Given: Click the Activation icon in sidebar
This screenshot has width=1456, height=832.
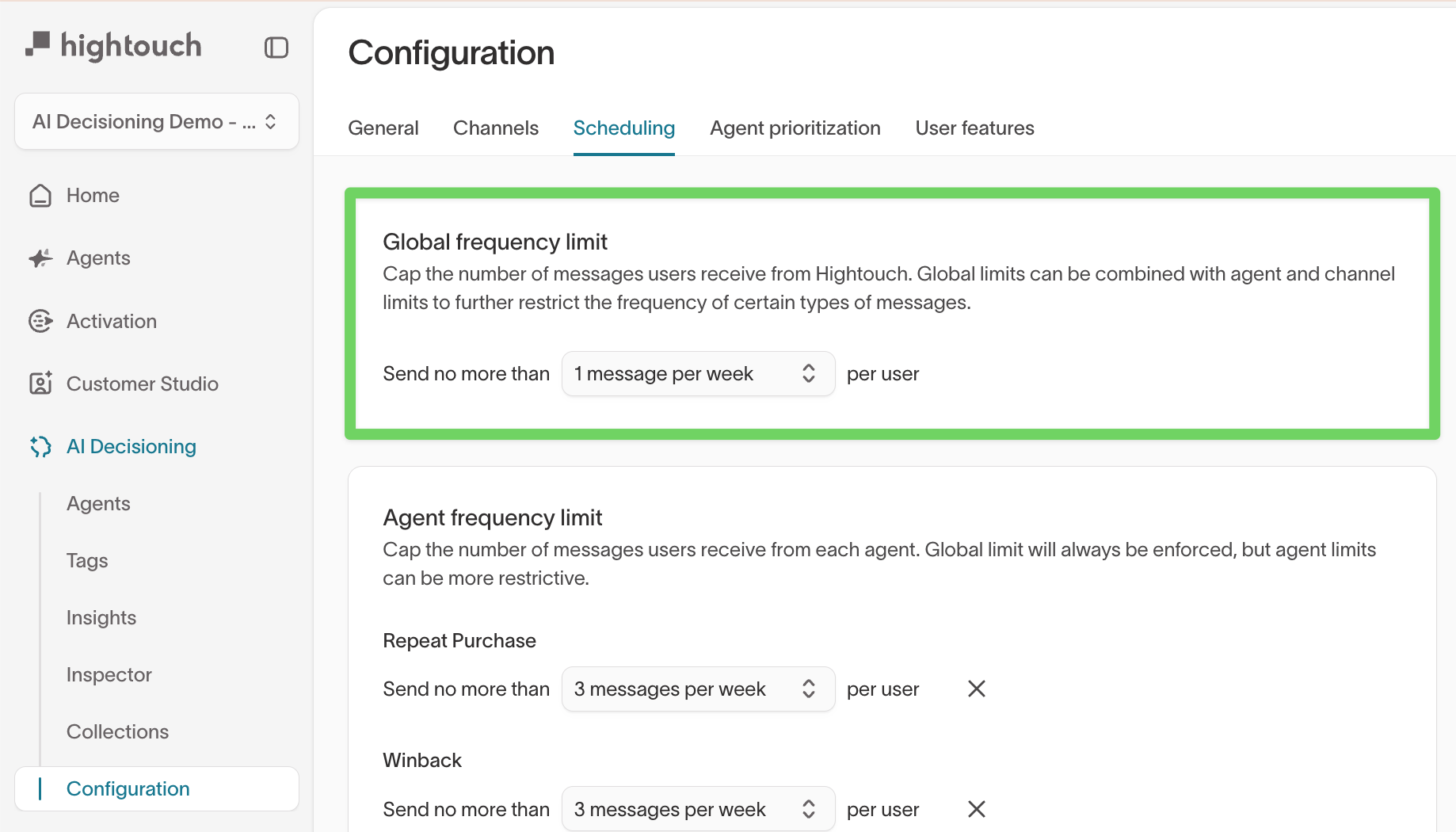Looking at the screenshot, I should click(x=40, y=321).
